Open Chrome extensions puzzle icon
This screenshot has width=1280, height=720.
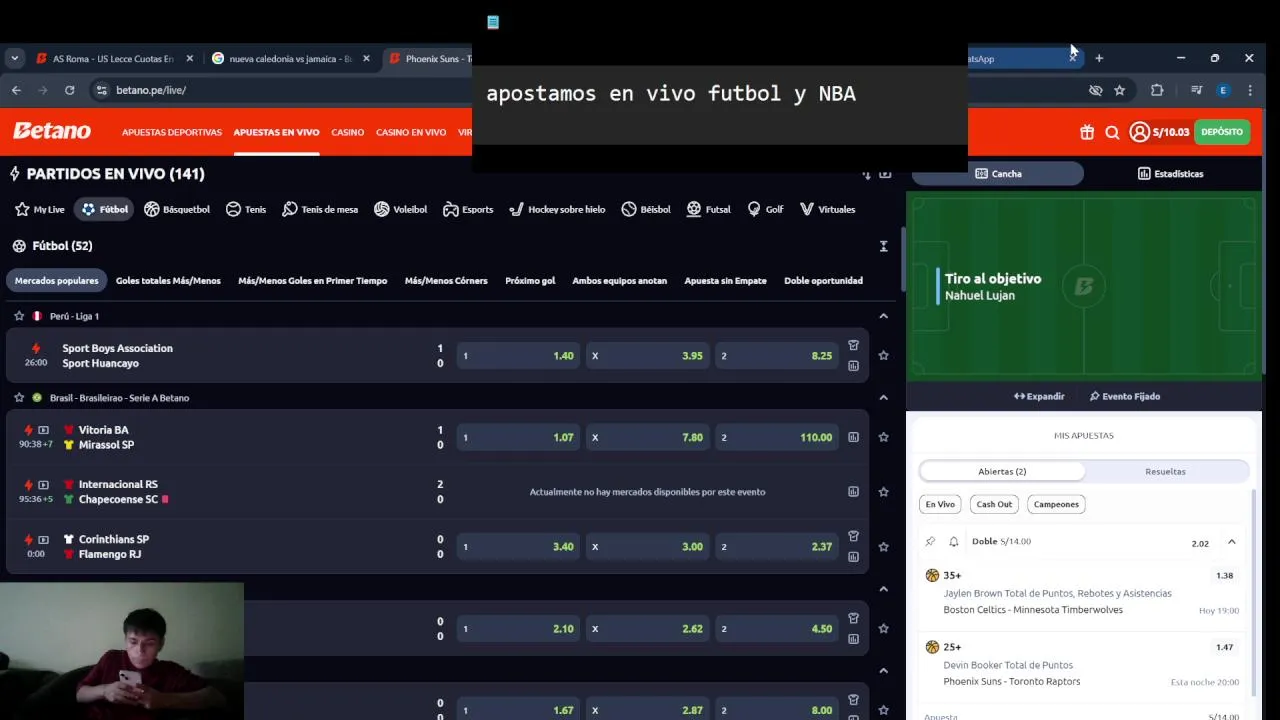1157,90
